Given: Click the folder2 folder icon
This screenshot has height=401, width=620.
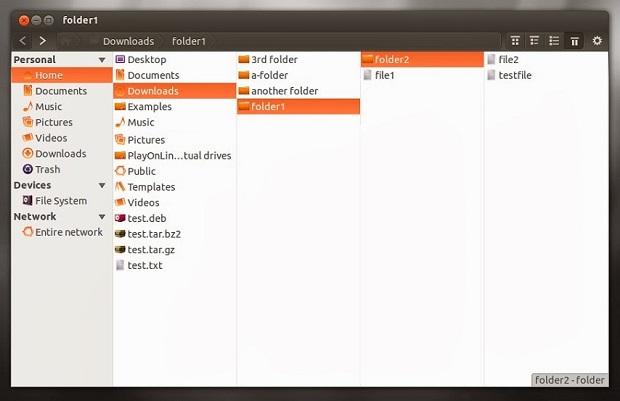Looking at the screenshot, I should pyautogui.click(x=368, y=59).
